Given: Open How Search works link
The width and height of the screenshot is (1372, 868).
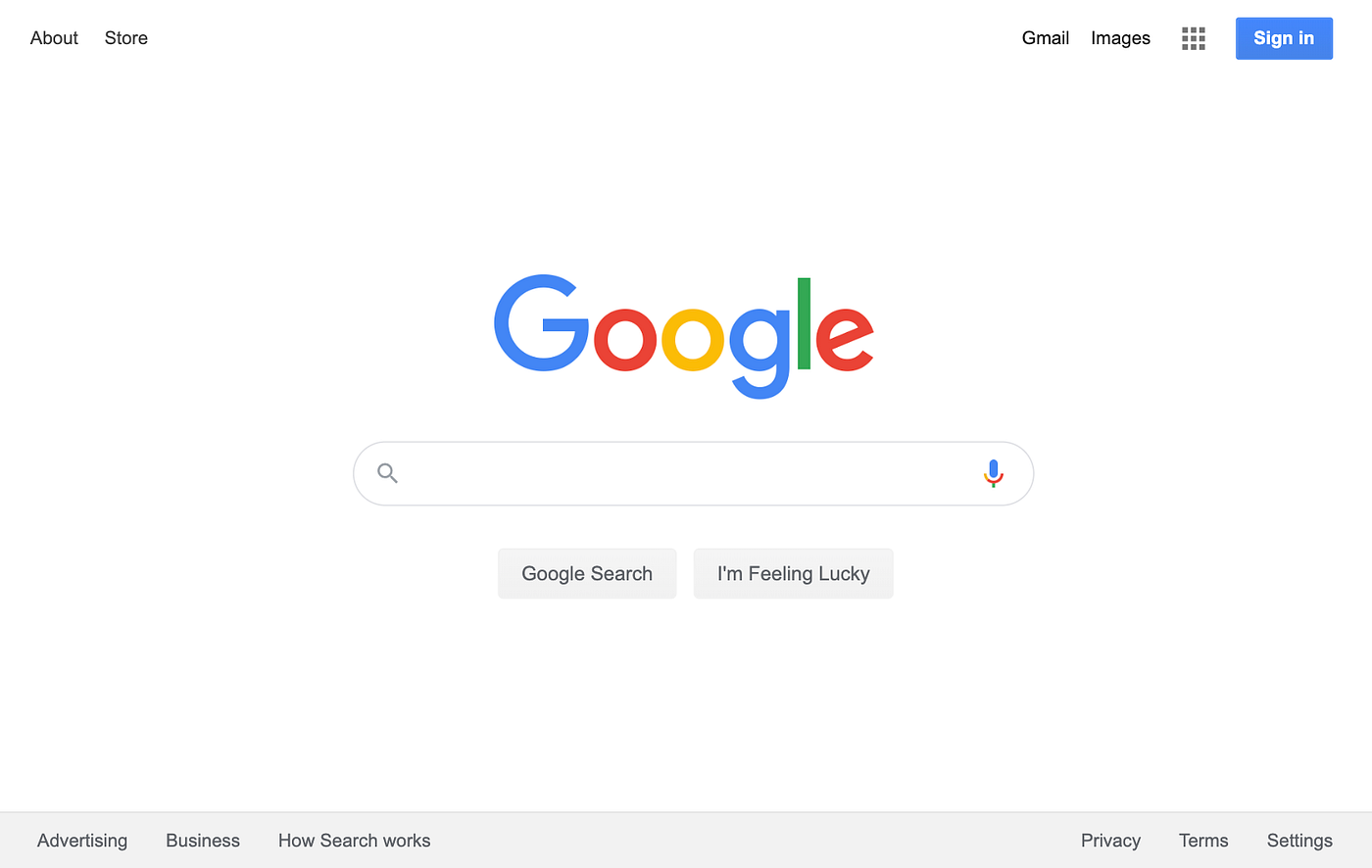Looking at the screenshot, I should (354, 841).
